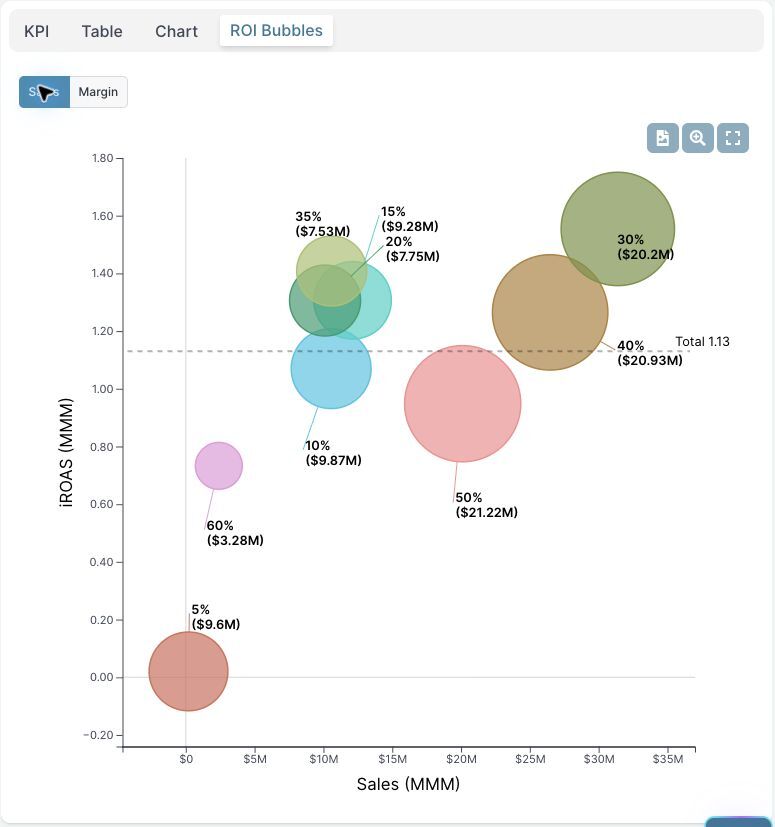Screen dimensions: 775x827
Task: Click the Sales (MMM) x-axis title
Action: tap(408, 784)
